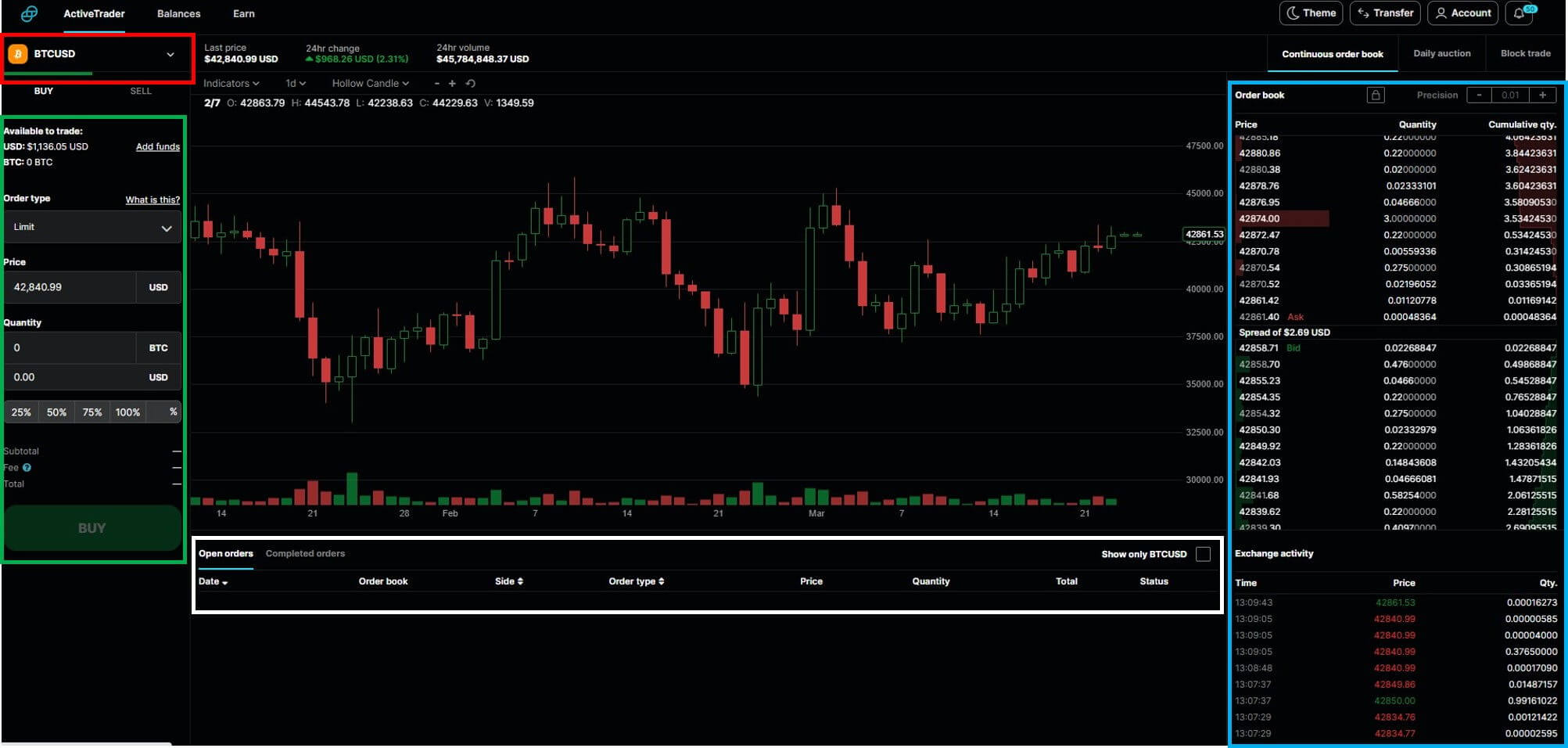Switch the order panel to SELL
Viewport: 1568px width, 748px height.
140,91
